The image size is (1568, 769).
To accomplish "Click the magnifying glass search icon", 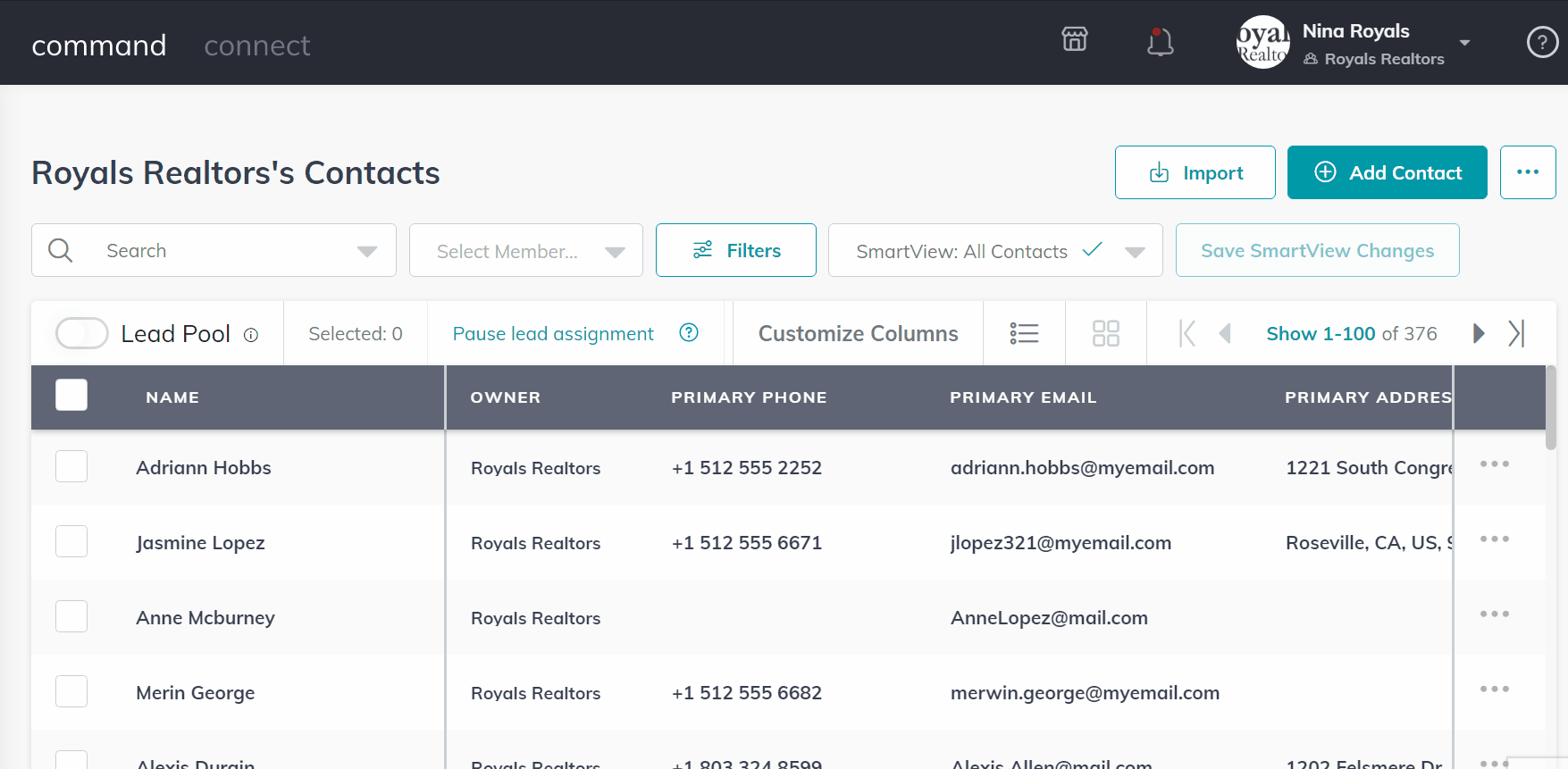I will pyautogui.click(x=61, y=250).
